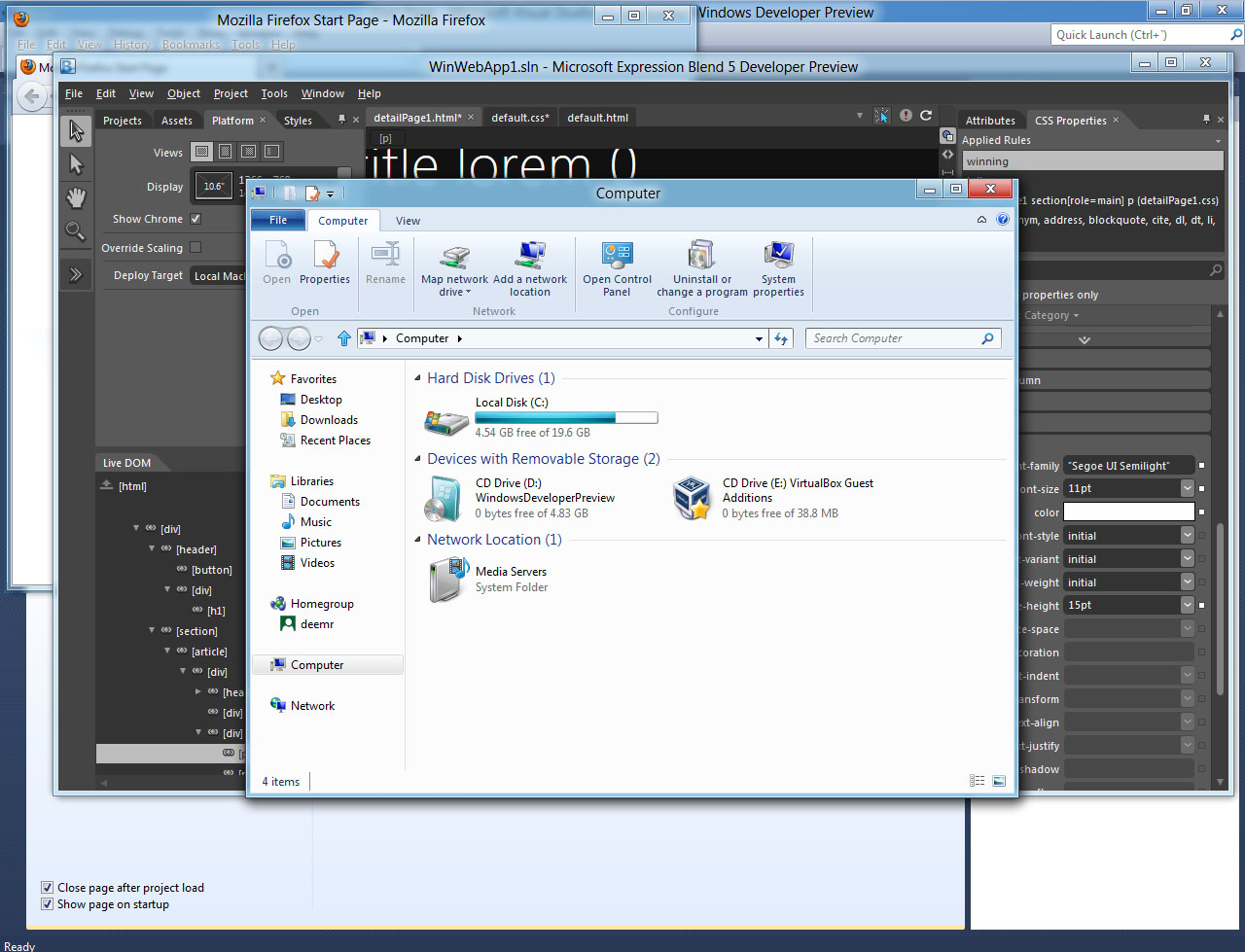This screenshot has width=1245, height=952.
Task: Select the Selection arrow tool in Blend
Action: pos(76,130)
